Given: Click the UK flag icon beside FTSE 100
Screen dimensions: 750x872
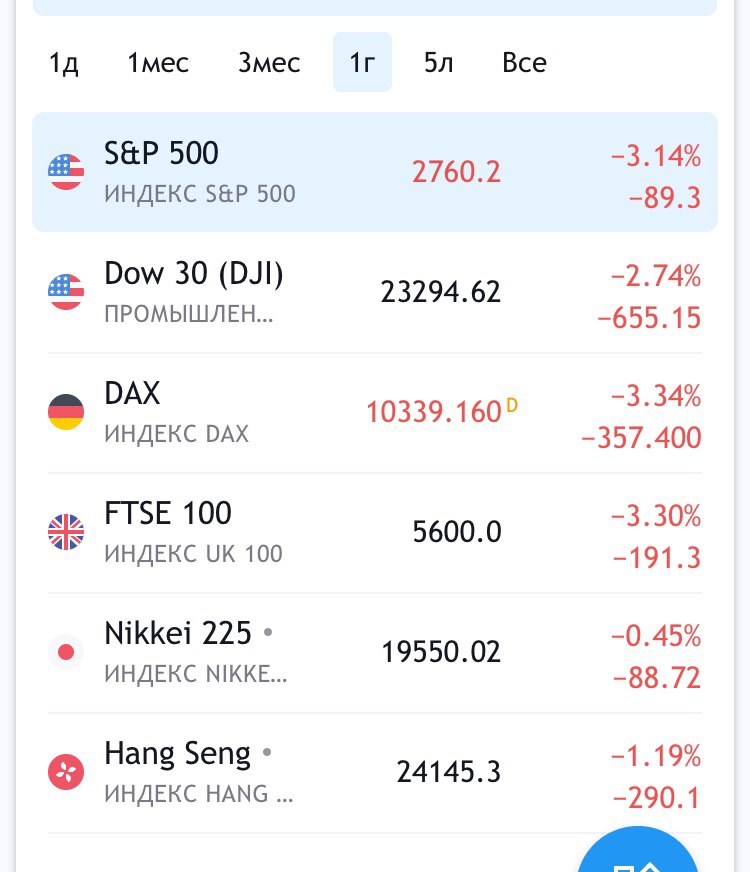Looking at the screenshot, I should pyautogui.click(x=66, y=532).
